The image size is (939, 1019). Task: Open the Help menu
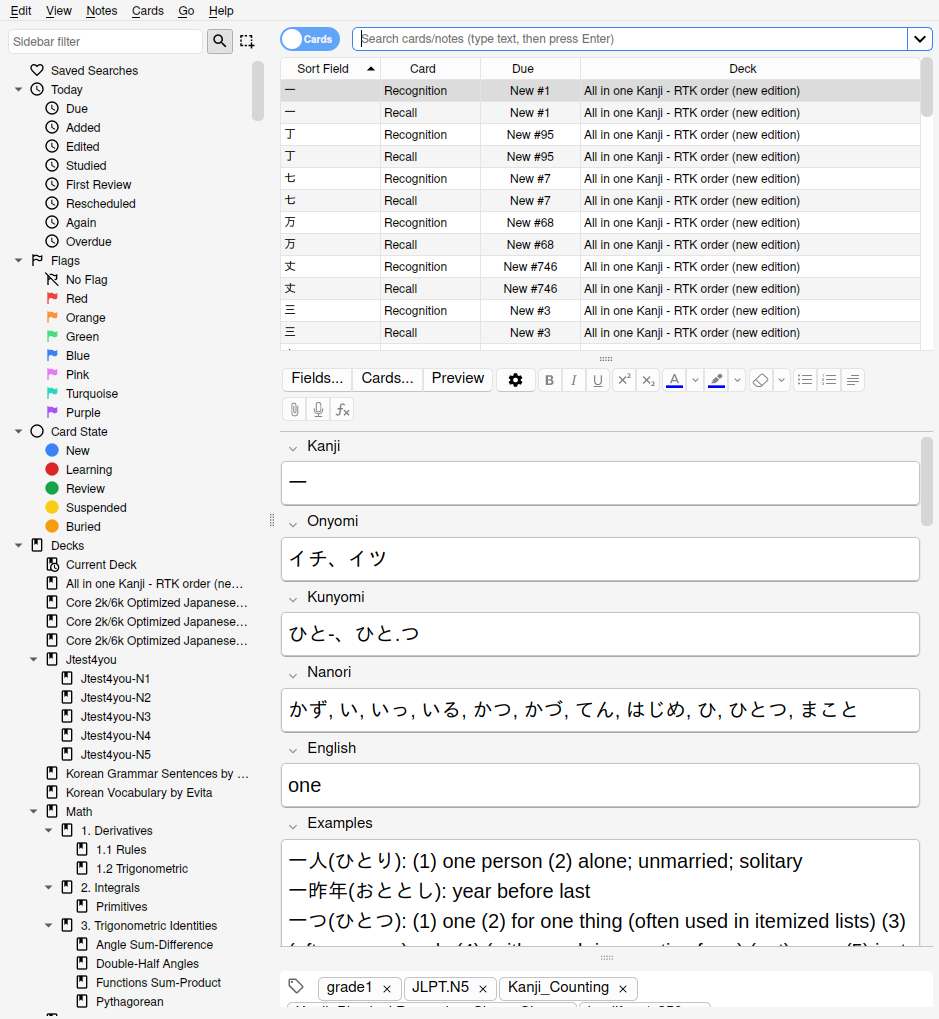[221, 11]
